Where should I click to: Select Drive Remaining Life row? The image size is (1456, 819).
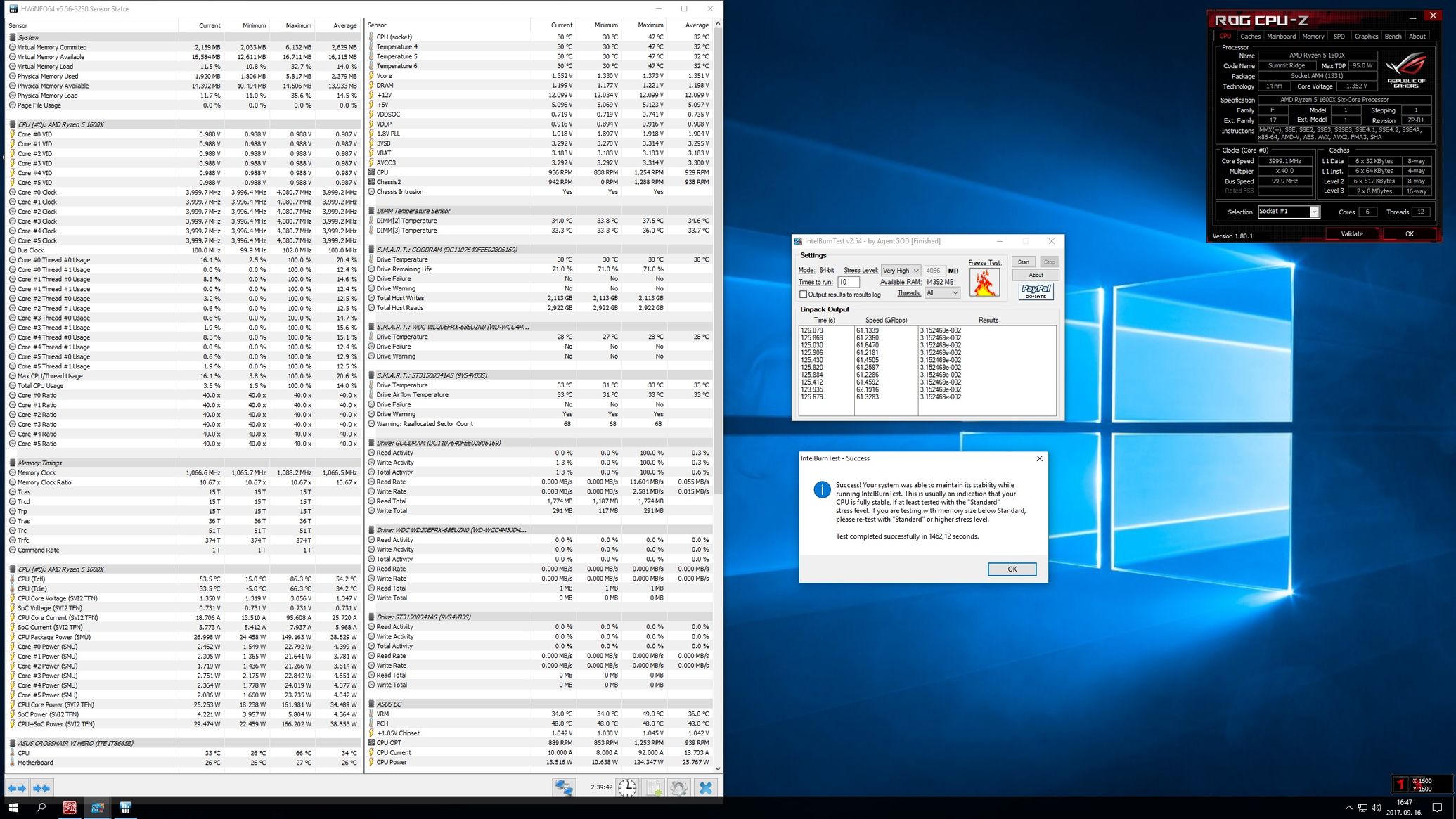click(539, 269)
